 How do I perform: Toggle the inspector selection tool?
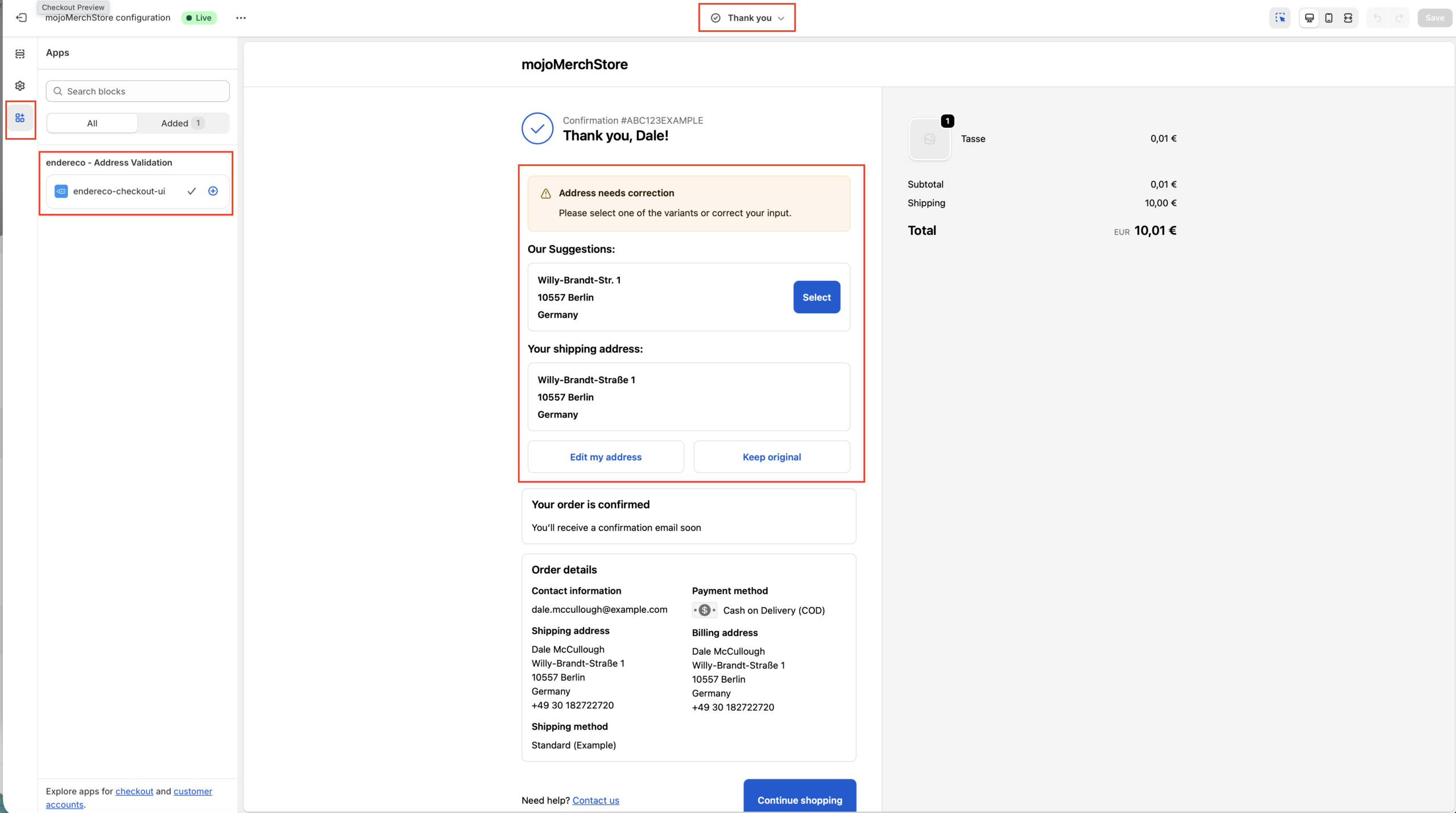point(1280,18)
